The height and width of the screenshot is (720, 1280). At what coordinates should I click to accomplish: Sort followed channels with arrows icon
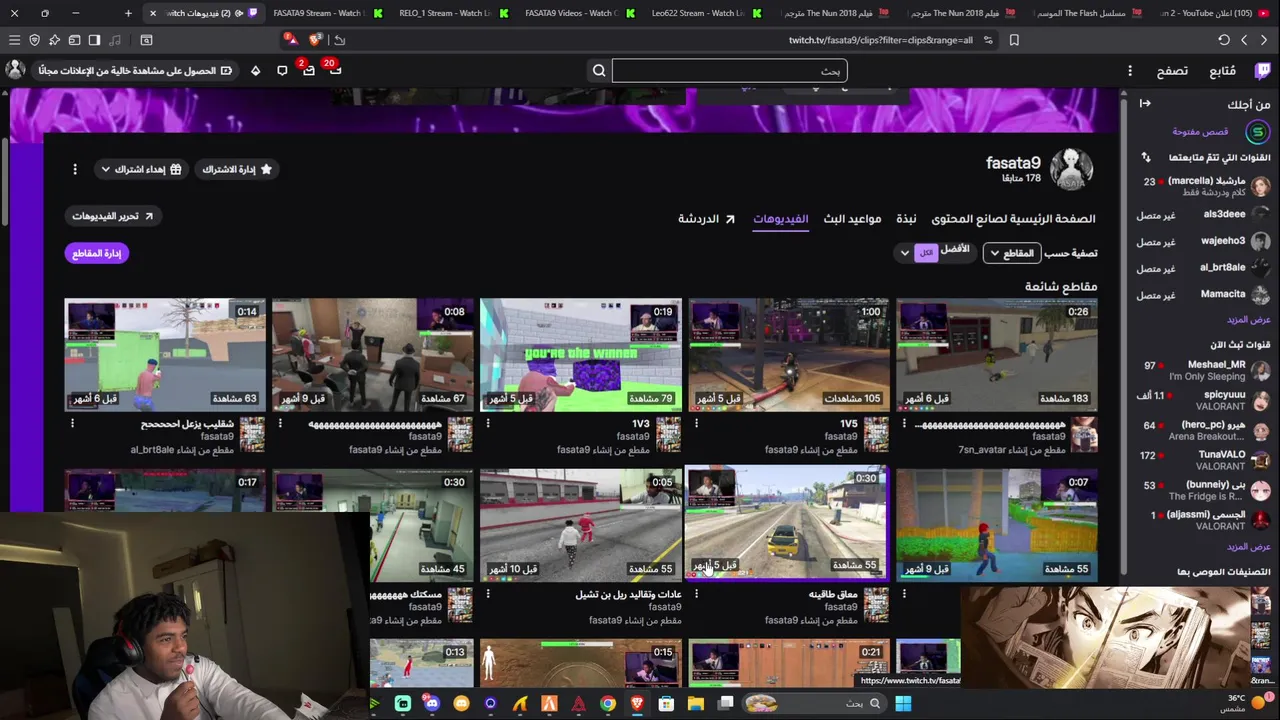coord(1146,157)
